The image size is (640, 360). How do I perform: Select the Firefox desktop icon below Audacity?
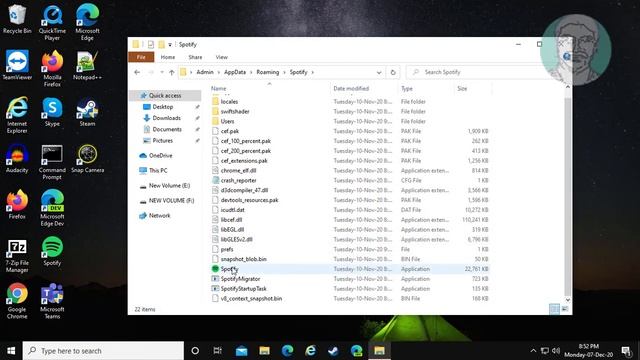click(17, 204)
